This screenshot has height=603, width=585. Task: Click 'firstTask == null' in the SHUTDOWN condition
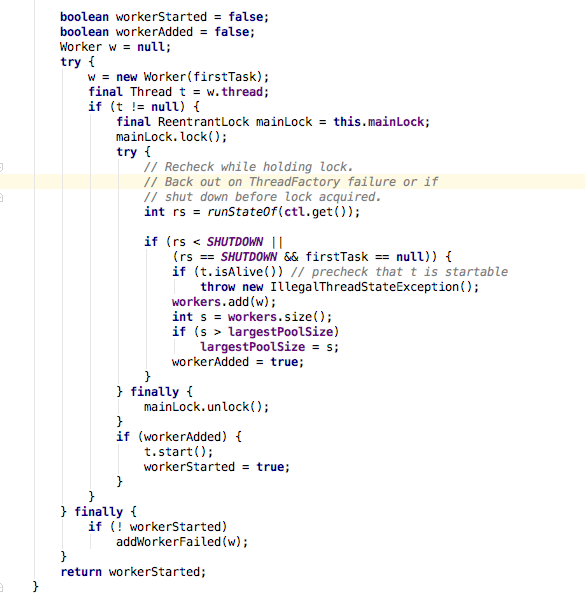366,257
